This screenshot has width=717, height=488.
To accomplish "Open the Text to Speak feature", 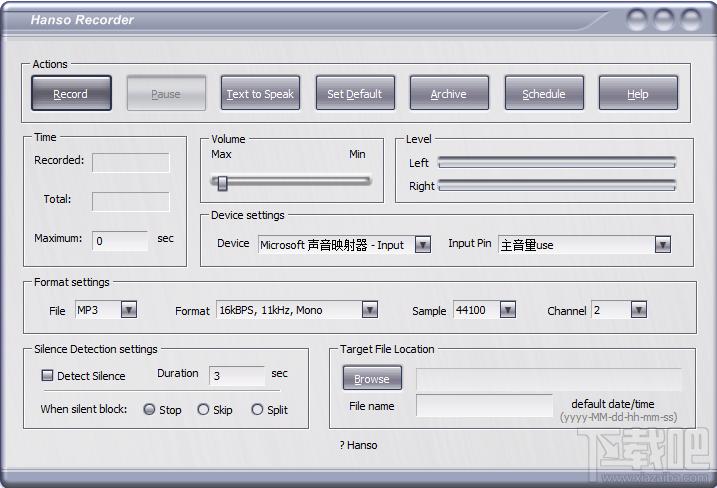I will pos(260,93).
